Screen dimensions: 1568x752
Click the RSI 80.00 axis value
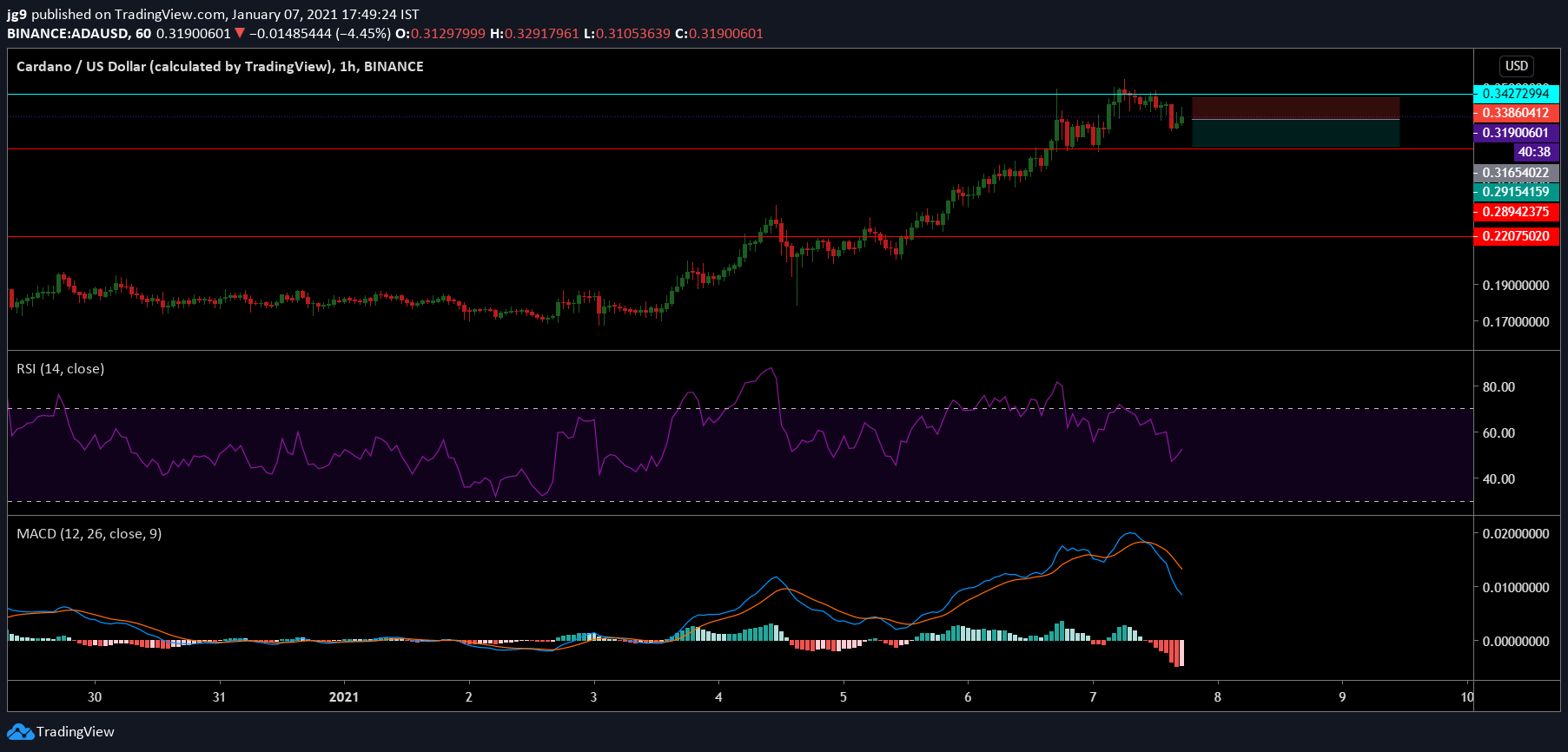[x=1499, y=387]
